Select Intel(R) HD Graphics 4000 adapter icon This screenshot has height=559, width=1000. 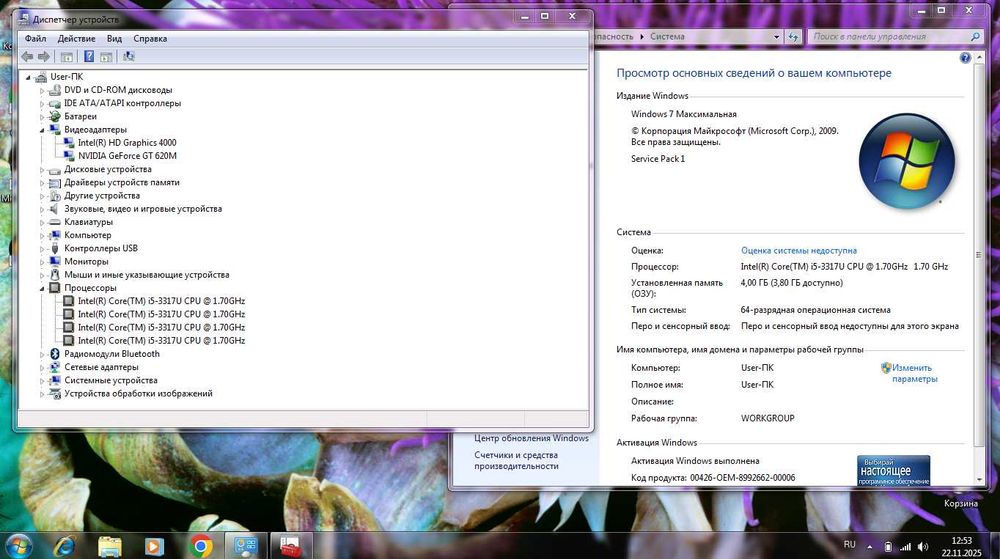[x=69, y=143]
